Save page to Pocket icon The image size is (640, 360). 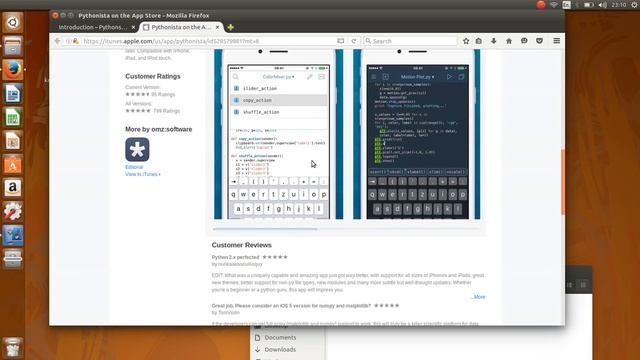(539, 41)
